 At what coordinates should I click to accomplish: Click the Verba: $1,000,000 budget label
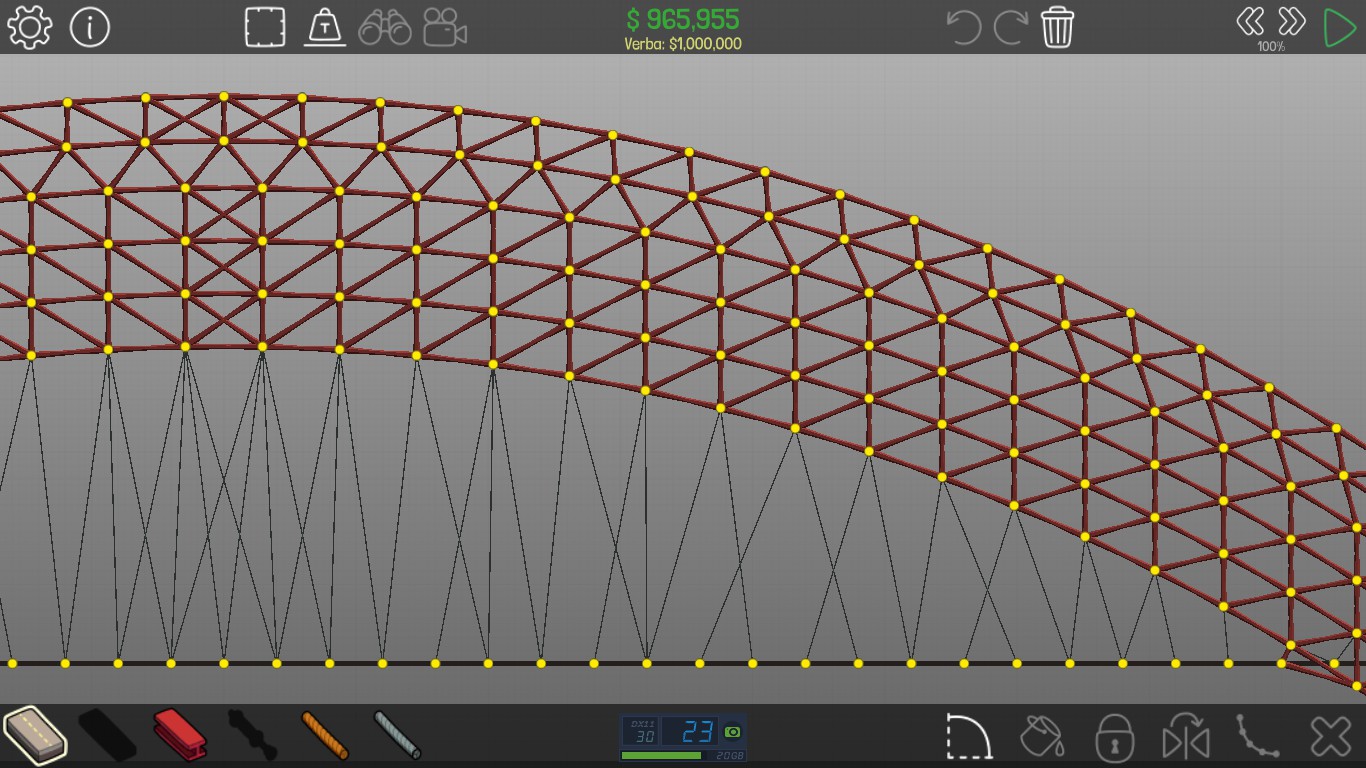pos(683,44)
